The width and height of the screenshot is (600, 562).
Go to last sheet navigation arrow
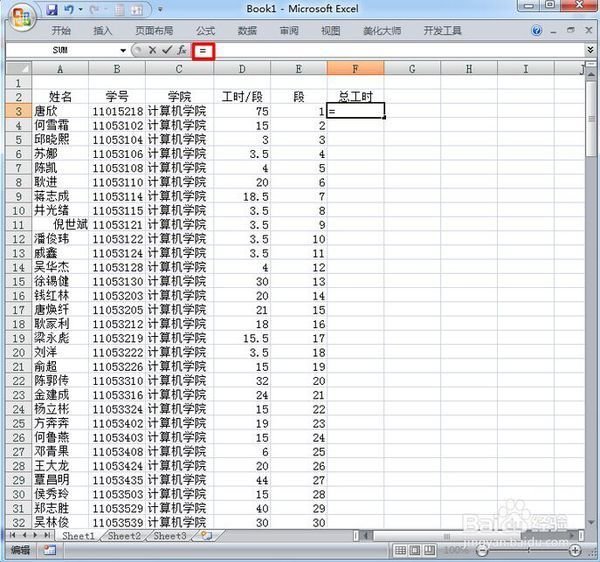point(47,535)
